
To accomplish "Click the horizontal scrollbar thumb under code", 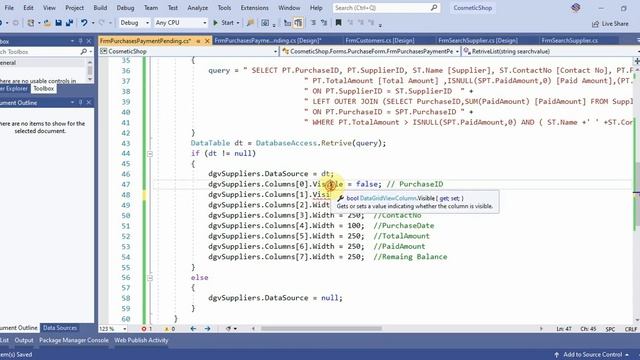I will (x=321, y=329).
